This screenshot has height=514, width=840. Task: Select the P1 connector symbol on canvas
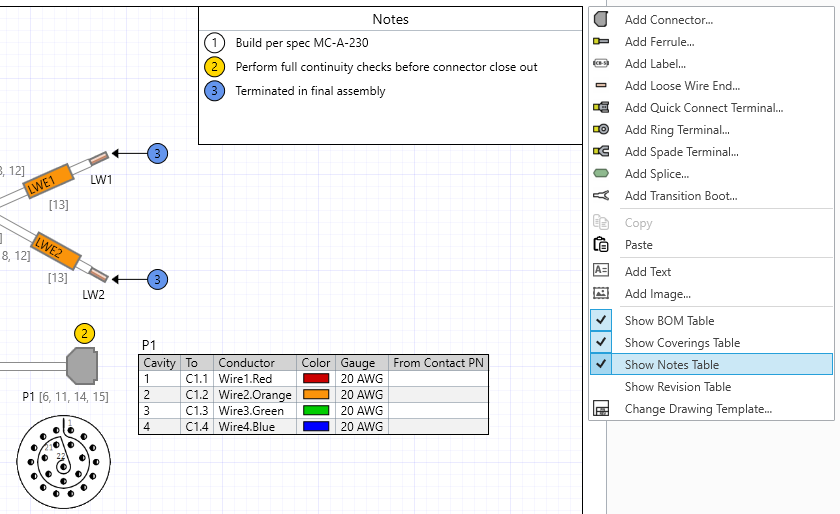click(x=82, y=366)
